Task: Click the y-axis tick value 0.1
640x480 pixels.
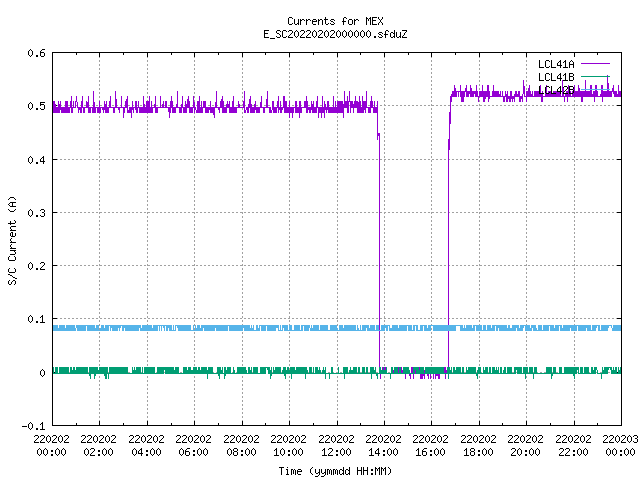Action: point(37,319)
